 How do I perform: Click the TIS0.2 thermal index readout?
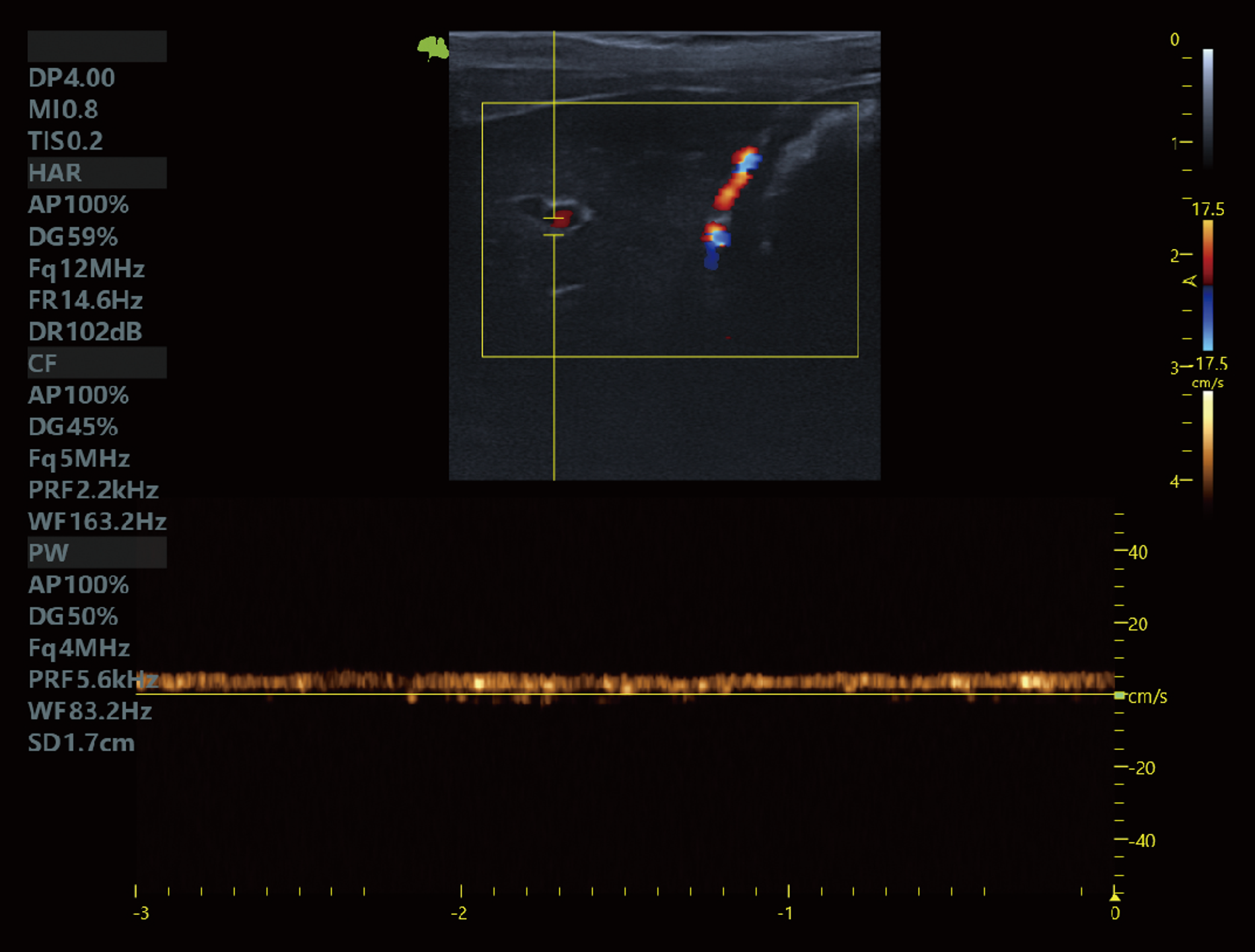65,141
